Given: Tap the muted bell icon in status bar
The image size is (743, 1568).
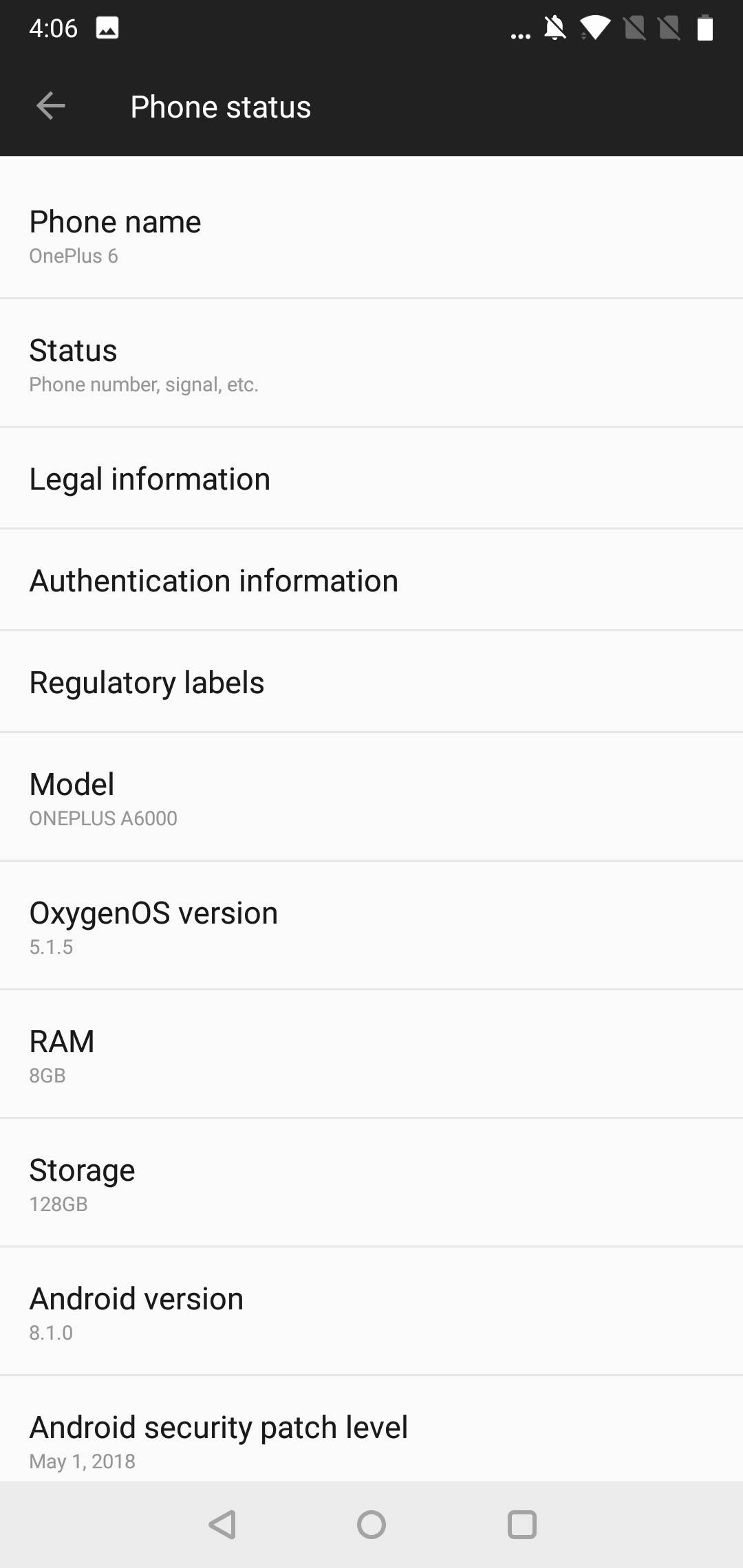Looking at the screenshot, I should coord(555,28).
